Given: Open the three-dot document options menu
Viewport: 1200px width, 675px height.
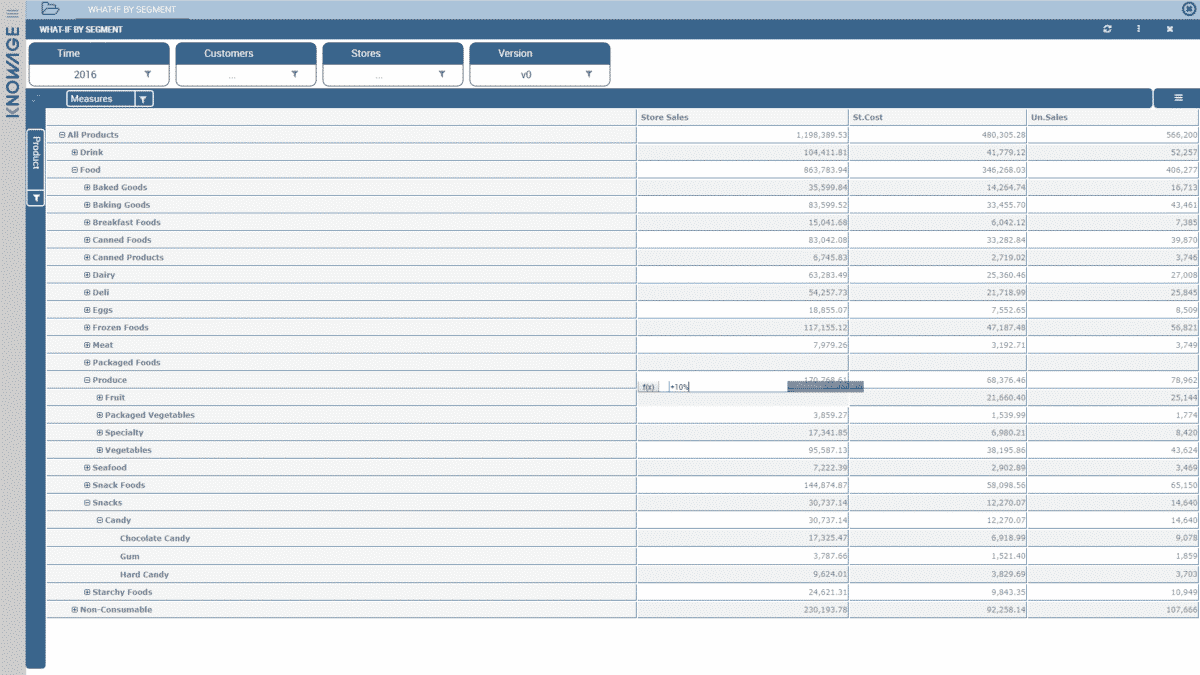Looking at the screenshot, I should click(1138, 30).
